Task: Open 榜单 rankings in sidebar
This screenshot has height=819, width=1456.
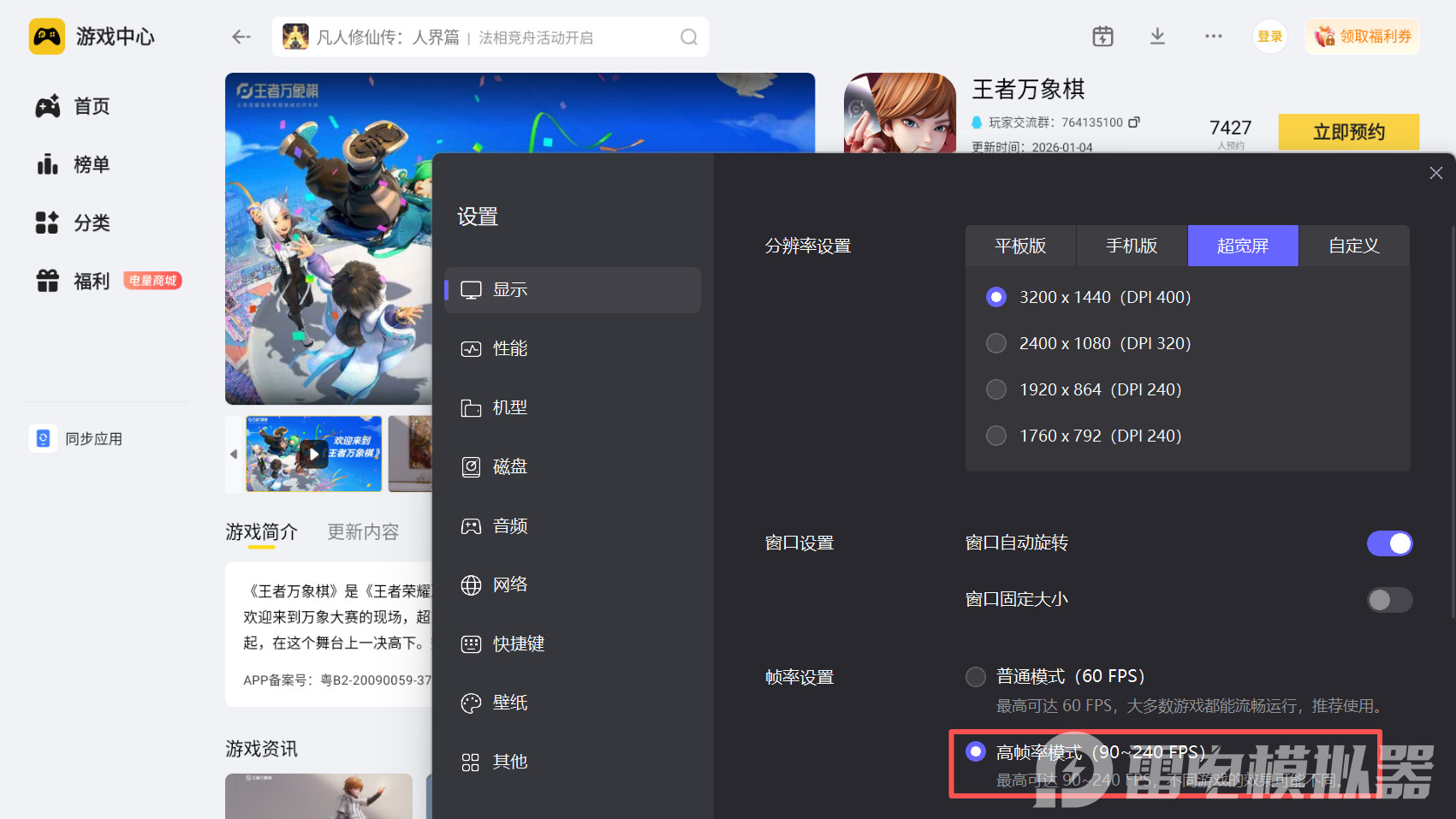Action: tap(74, 164)
